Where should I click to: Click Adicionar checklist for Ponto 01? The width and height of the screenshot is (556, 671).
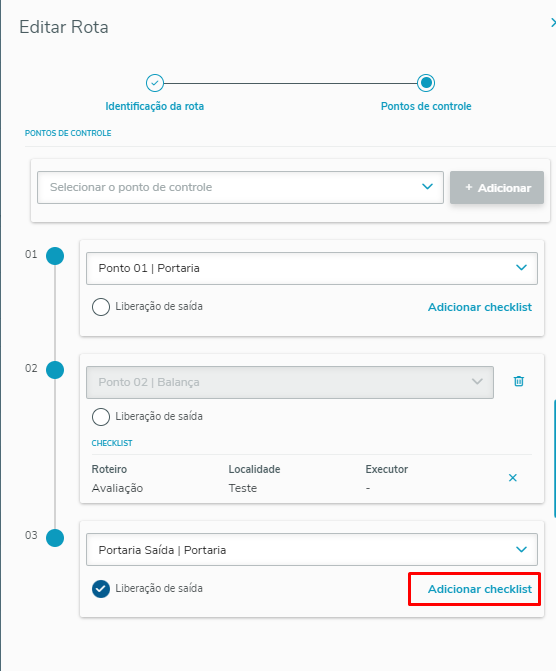pos(480,307)
